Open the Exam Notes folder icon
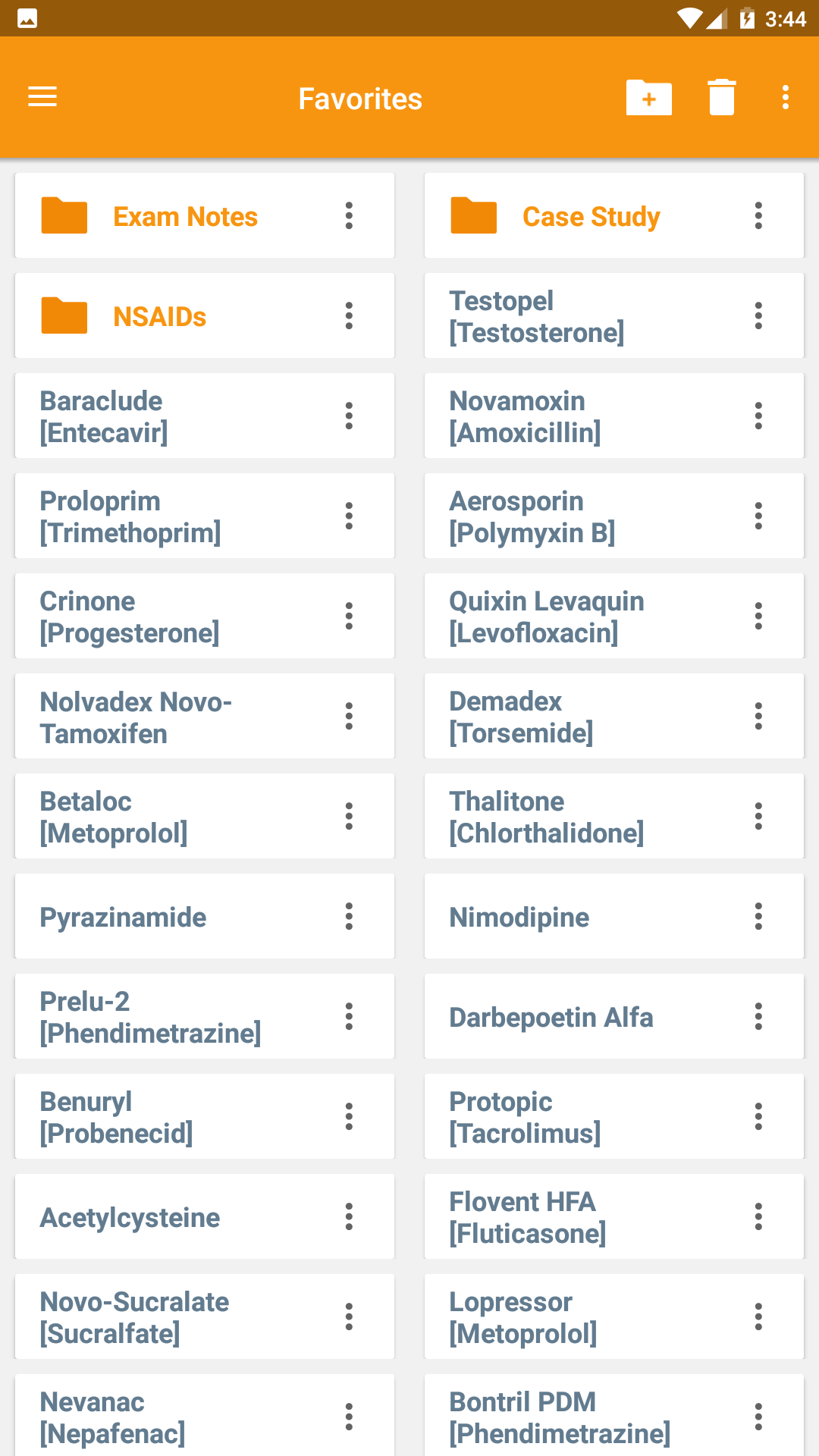The width and height of the screenshot is (819, 1456). click(x=64, y=216)
